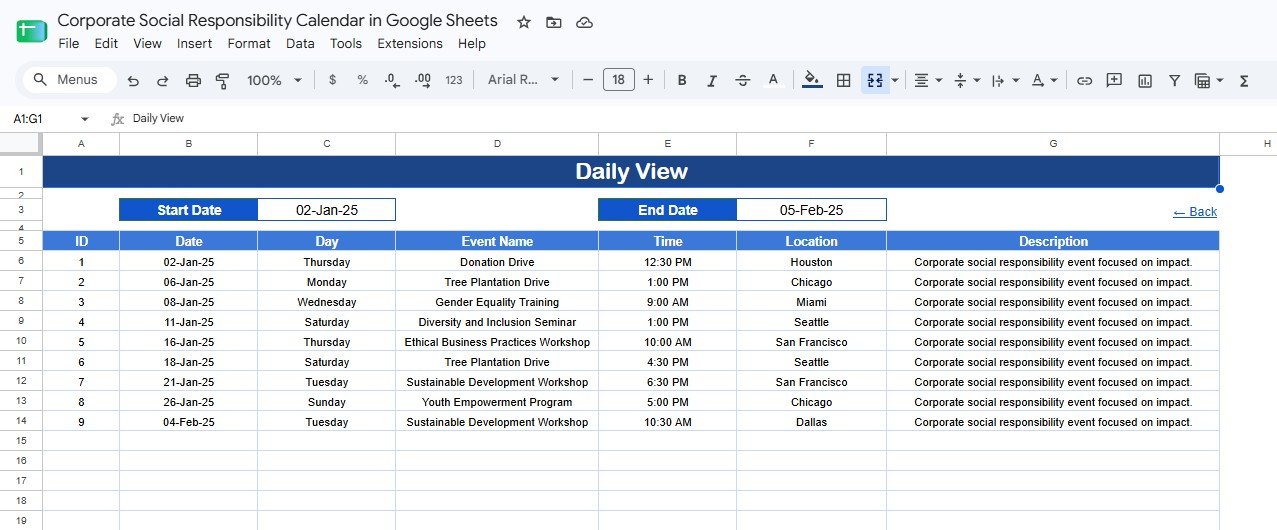1277x530 pixels.
Task: Decrease font size minus button
Action: (588, 80)
